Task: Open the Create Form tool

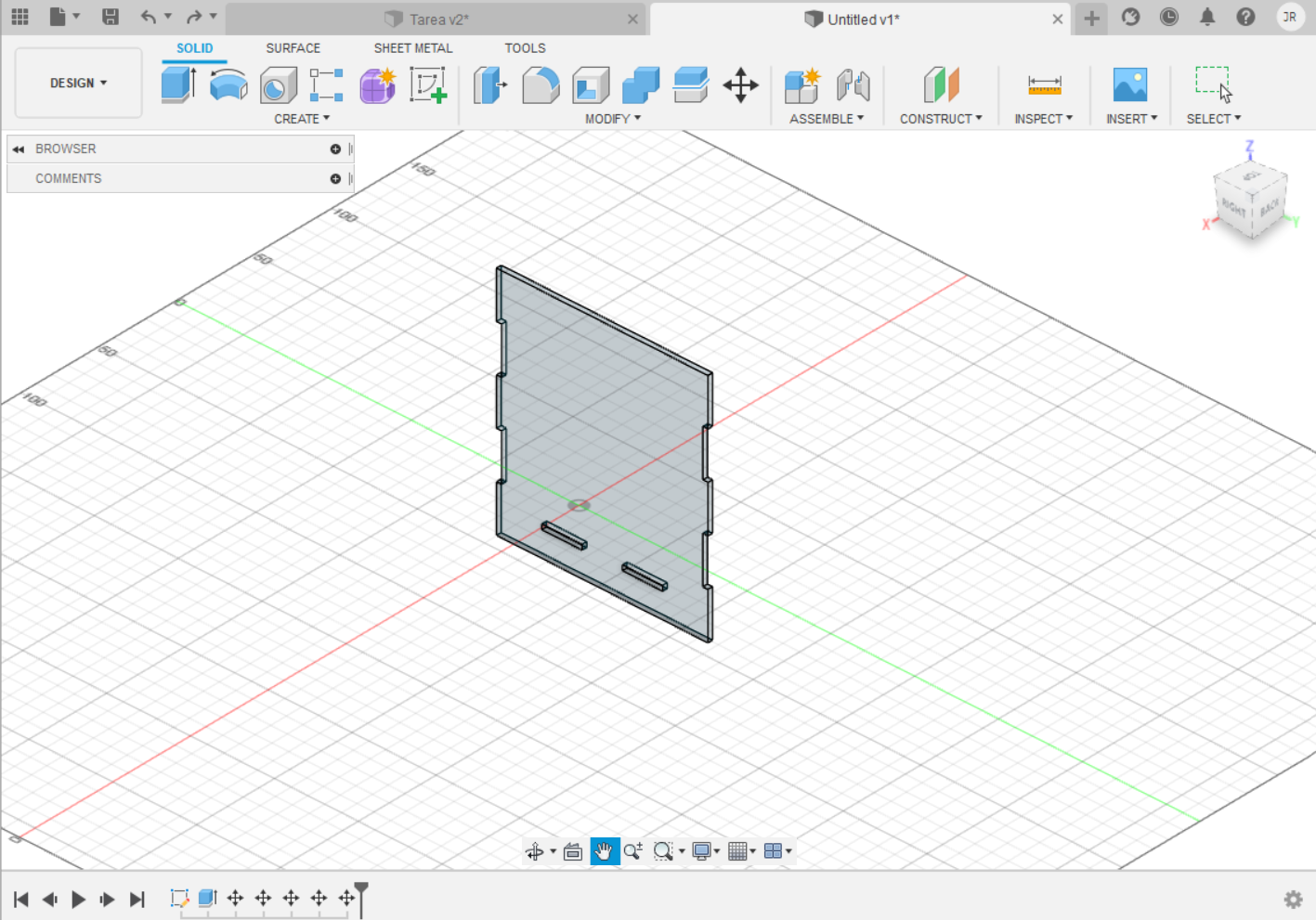Action: (x=378, y=84)
